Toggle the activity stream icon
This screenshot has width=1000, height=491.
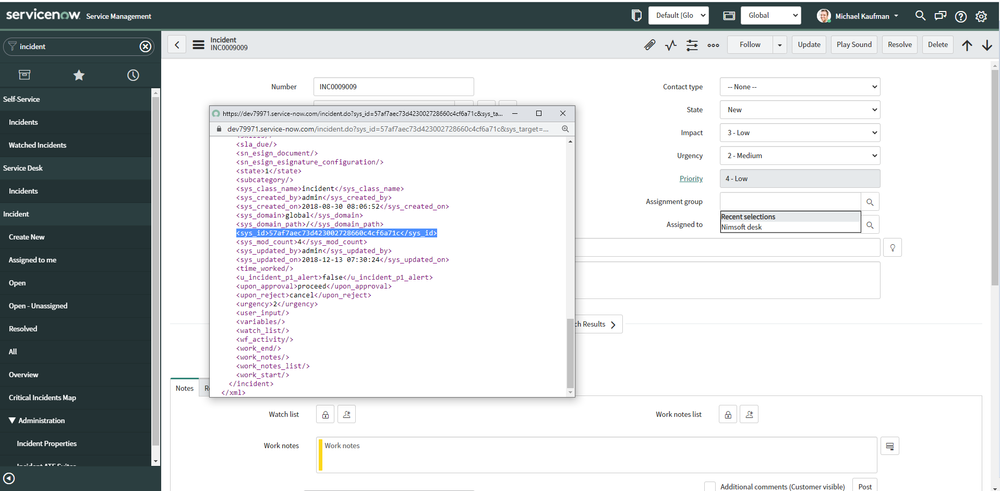pyautogui.click(x=670, y=45)
